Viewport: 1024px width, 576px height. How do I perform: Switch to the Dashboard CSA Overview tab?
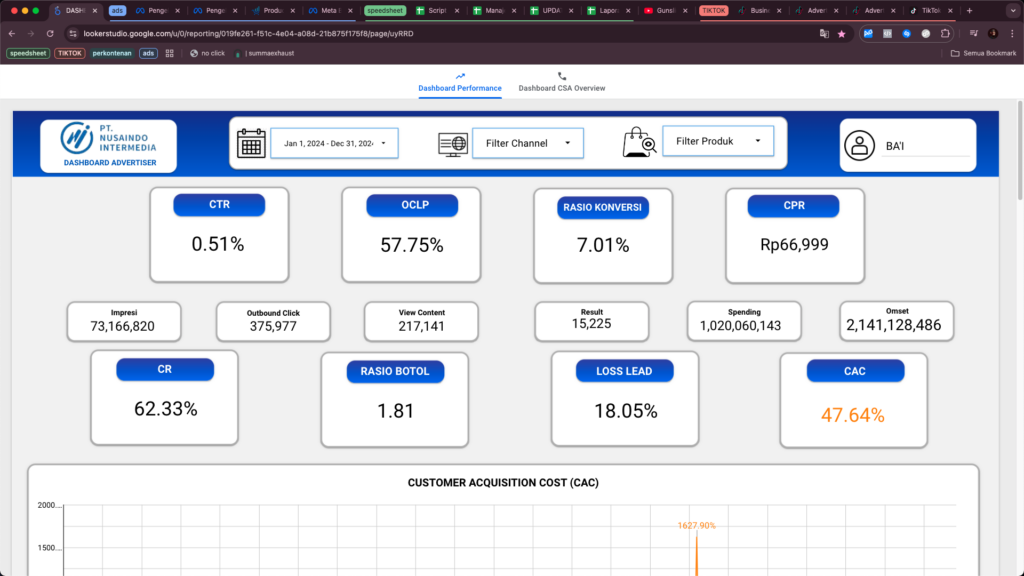(x=561, y=82)
